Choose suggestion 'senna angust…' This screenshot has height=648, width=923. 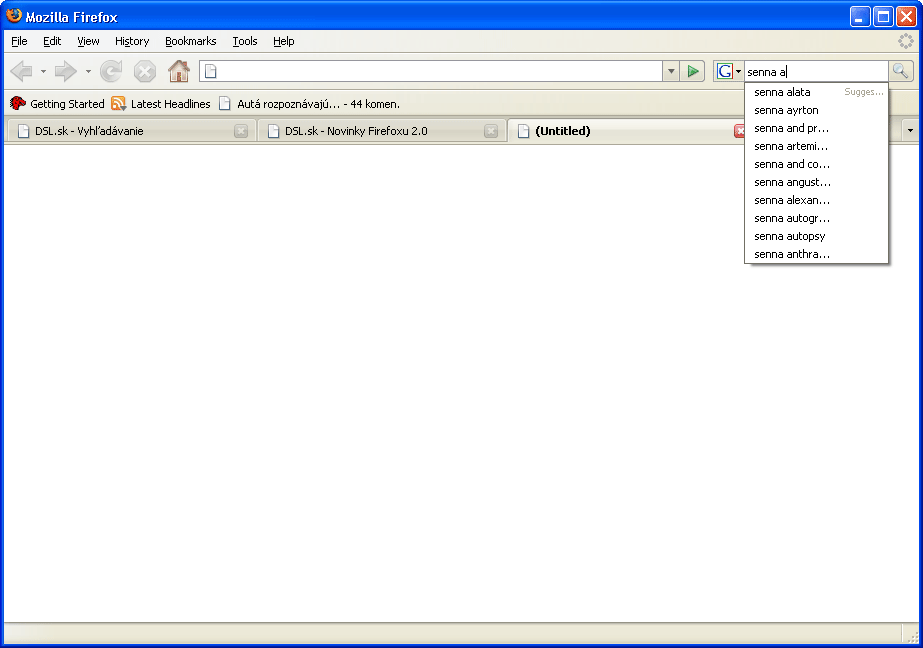tap(816, 182)
